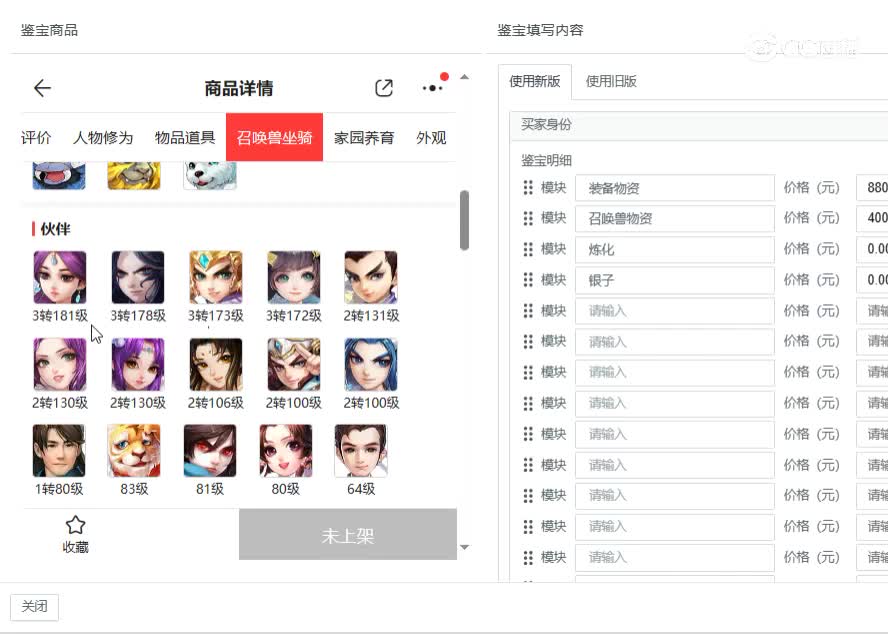Select the 召唤兽坐骑 tab
This screenshot has width=888, height=634.
point(275,137)
